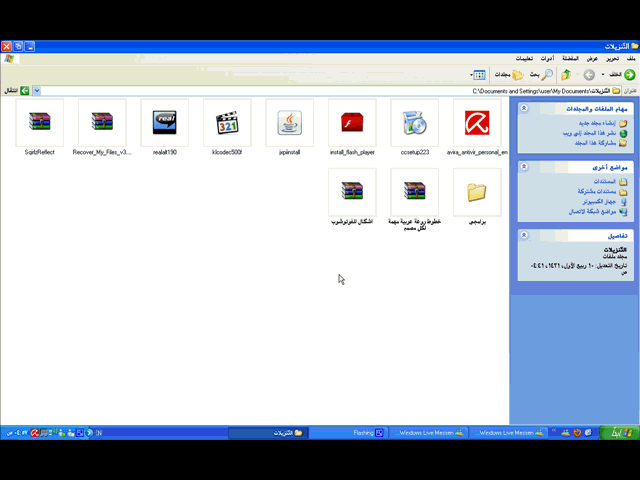Go up one folder level
Viewport: 640px width, 480px height.
coord(566,75)
